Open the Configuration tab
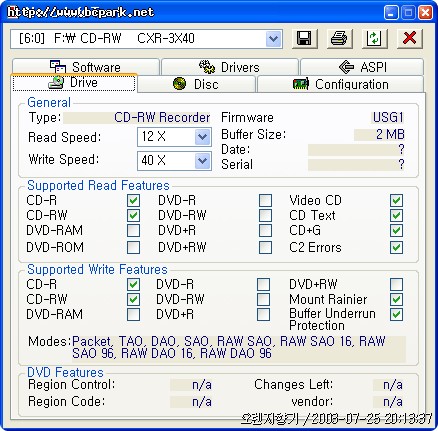438x431 pixels. (x=340, y=84)
